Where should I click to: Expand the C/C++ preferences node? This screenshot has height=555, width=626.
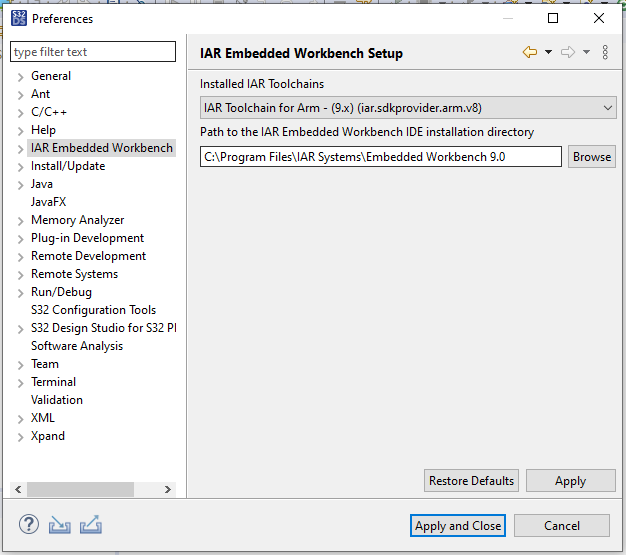[x=21, y=113]
